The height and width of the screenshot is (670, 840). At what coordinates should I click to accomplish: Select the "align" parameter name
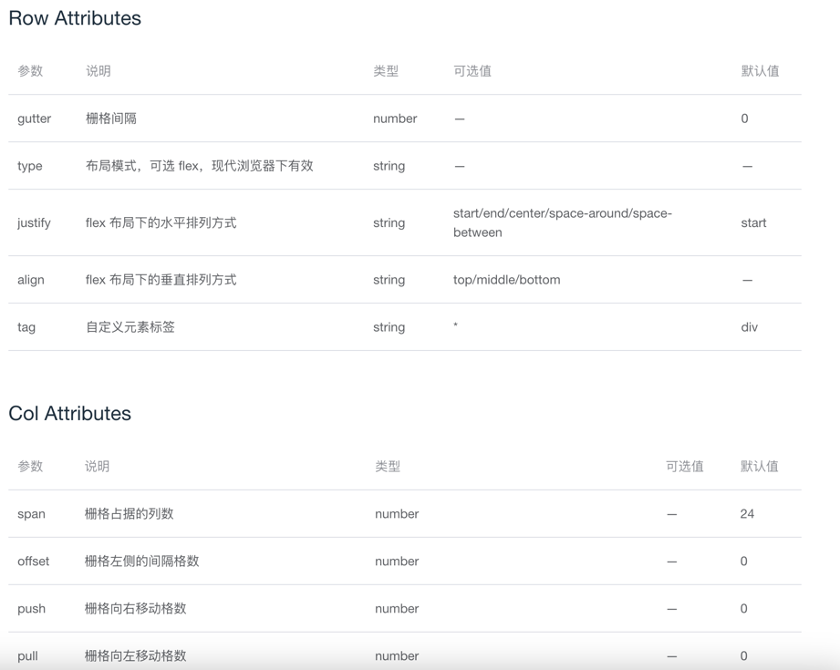[x=31, y=280]
